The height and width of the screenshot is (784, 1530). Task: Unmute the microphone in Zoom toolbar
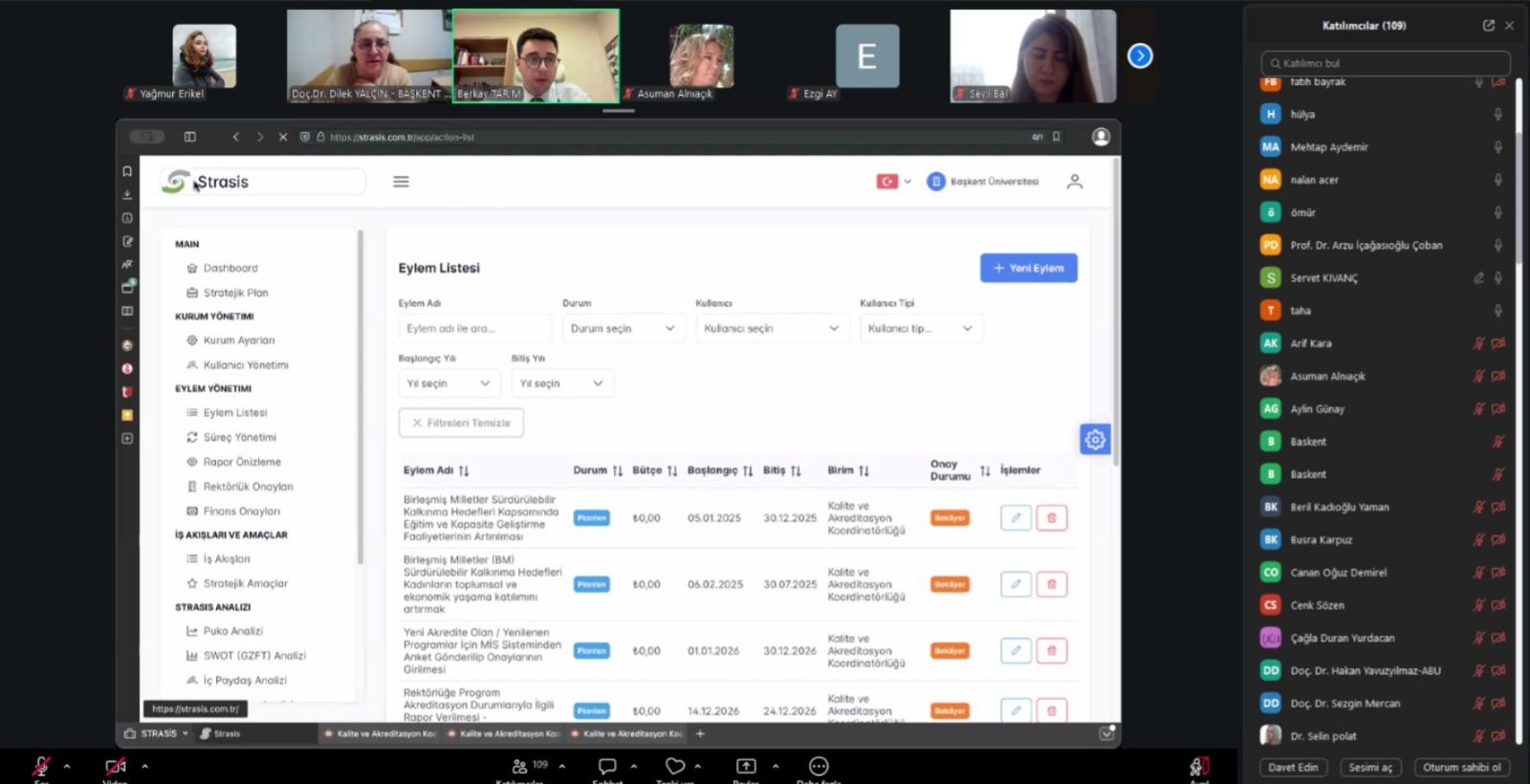point(41,766)
